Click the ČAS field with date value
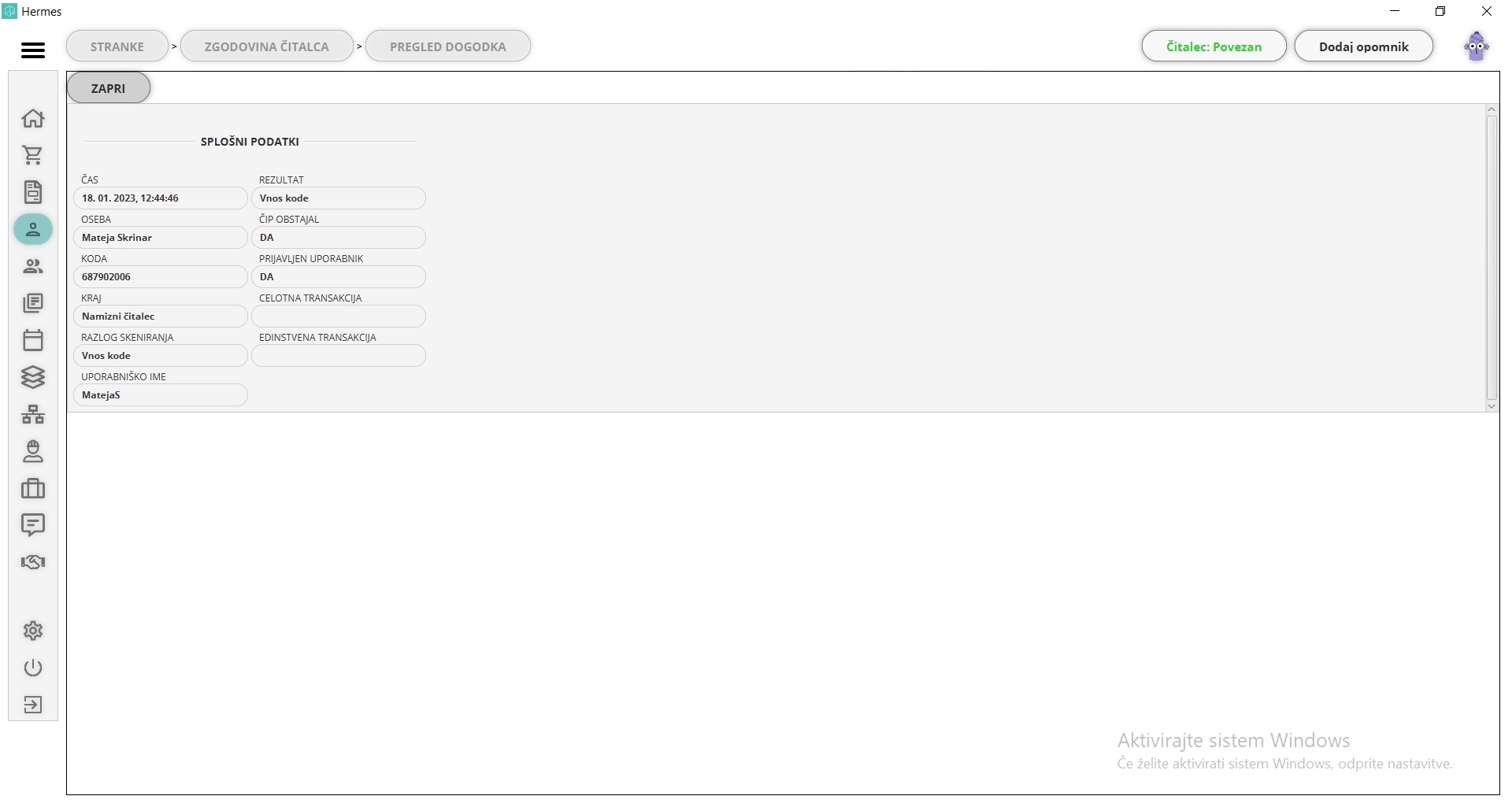This screenshot has width=1512, height=807. pyautogui.click(x=161, y=198)
